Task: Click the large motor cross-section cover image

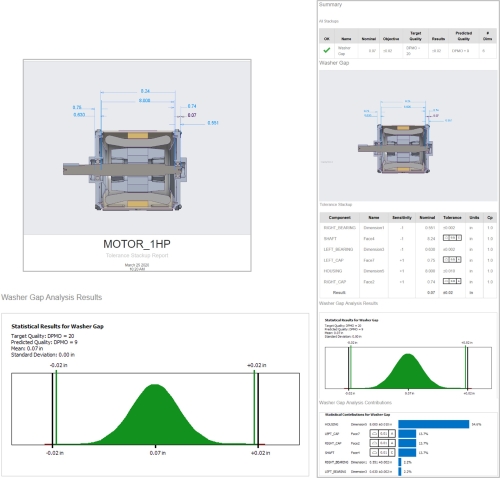Action: [137, 147]
